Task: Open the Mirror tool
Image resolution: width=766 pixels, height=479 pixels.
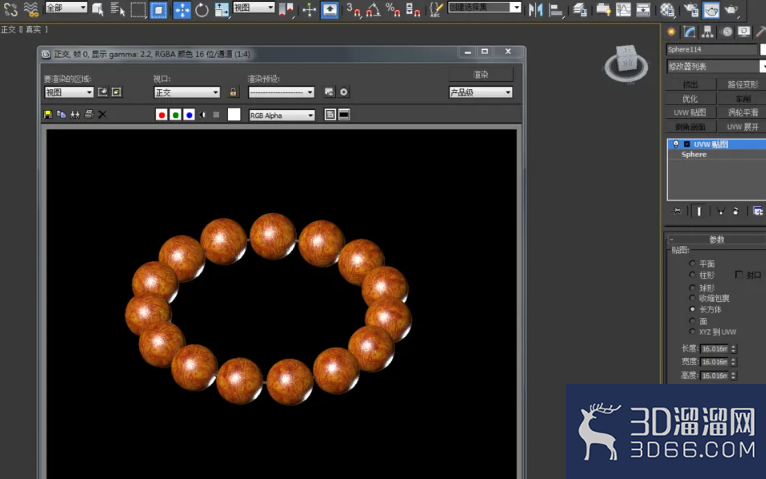Action: click(535, 10)
